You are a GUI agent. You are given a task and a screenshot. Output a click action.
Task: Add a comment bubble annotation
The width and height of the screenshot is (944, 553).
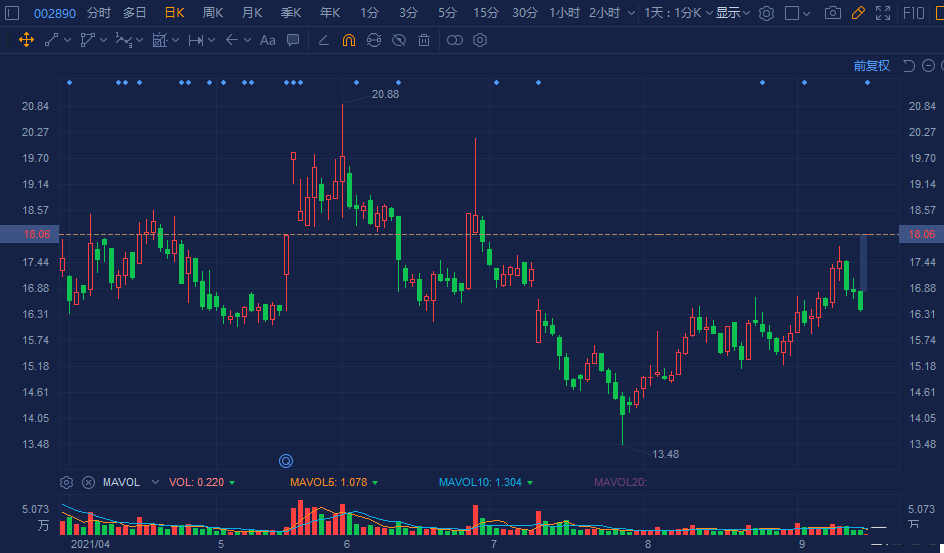point(293,40)
